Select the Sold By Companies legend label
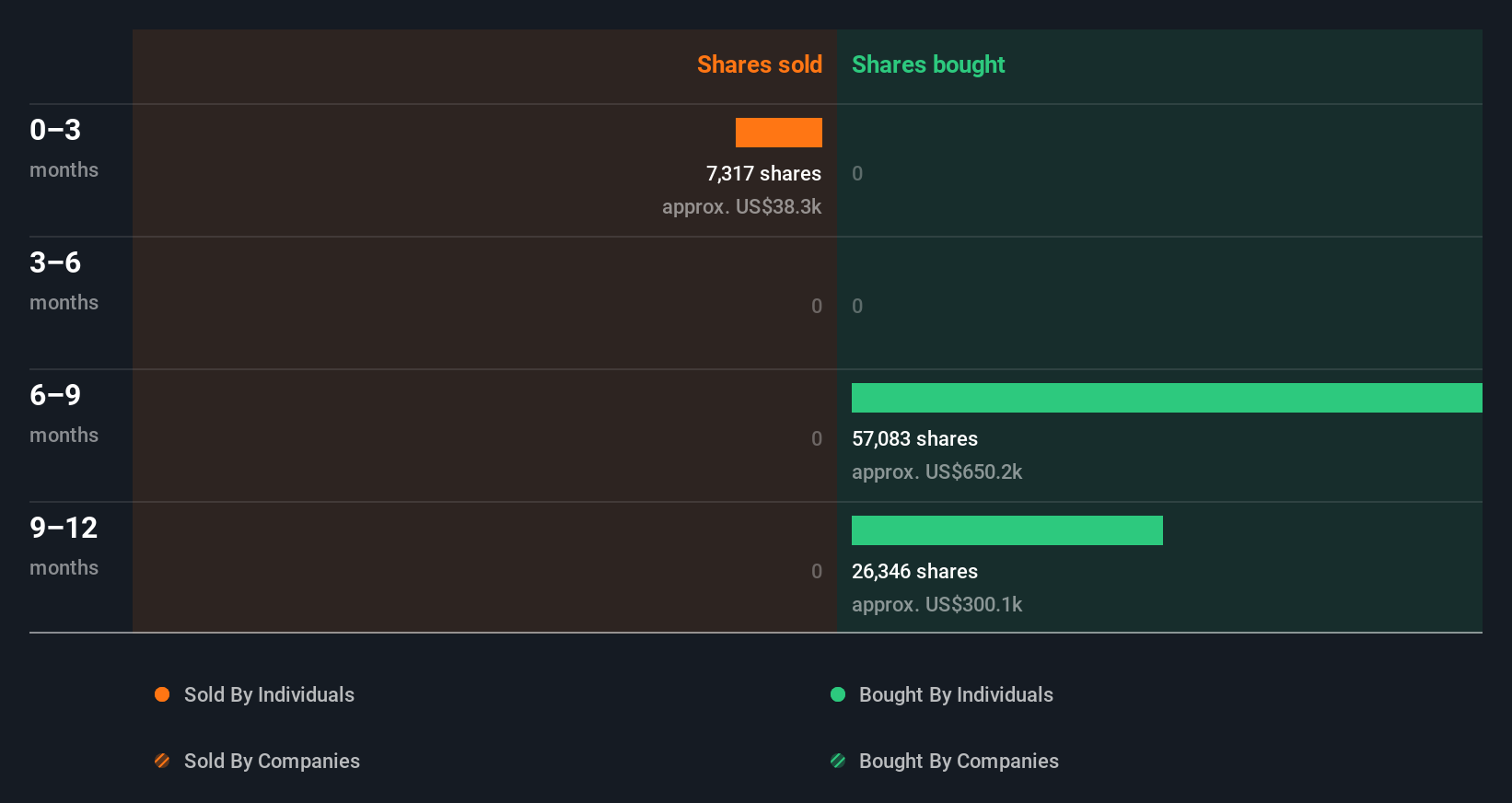Image resolution: width=1512 pixels, height=803 pixels. pos(272,761)
